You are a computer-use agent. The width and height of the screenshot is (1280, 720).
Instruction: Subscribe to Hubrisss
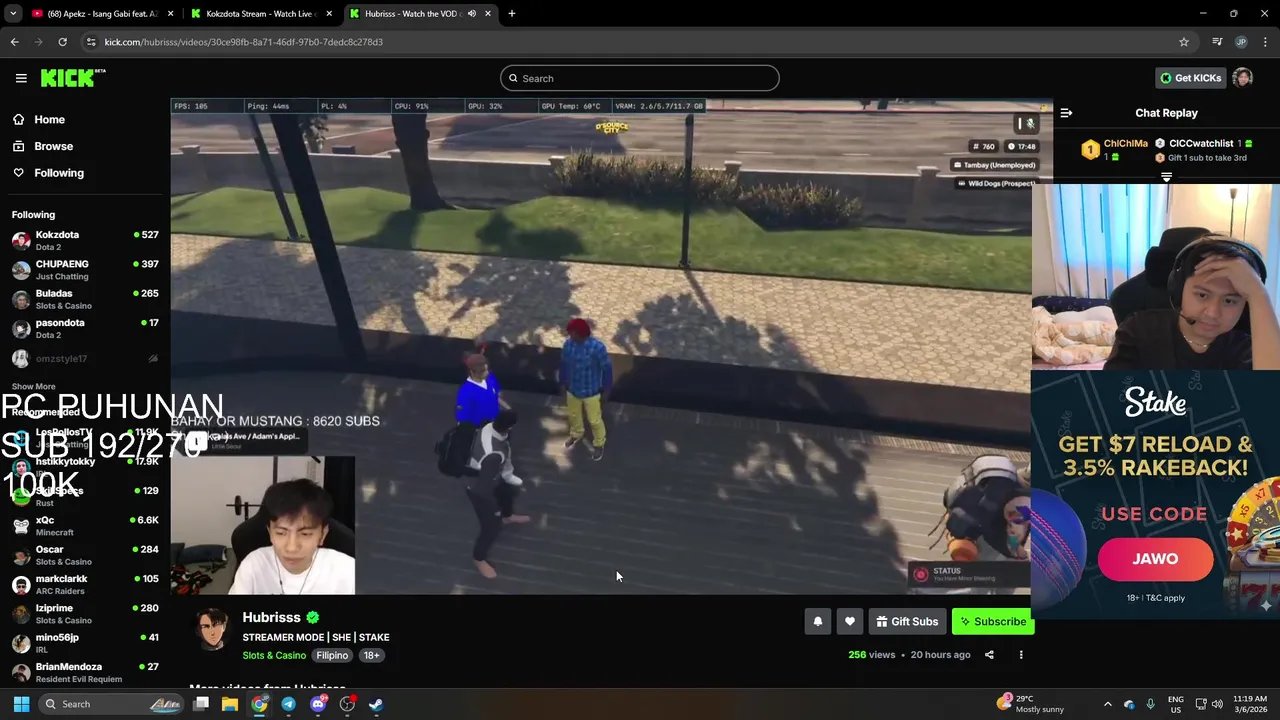point(993,622)
